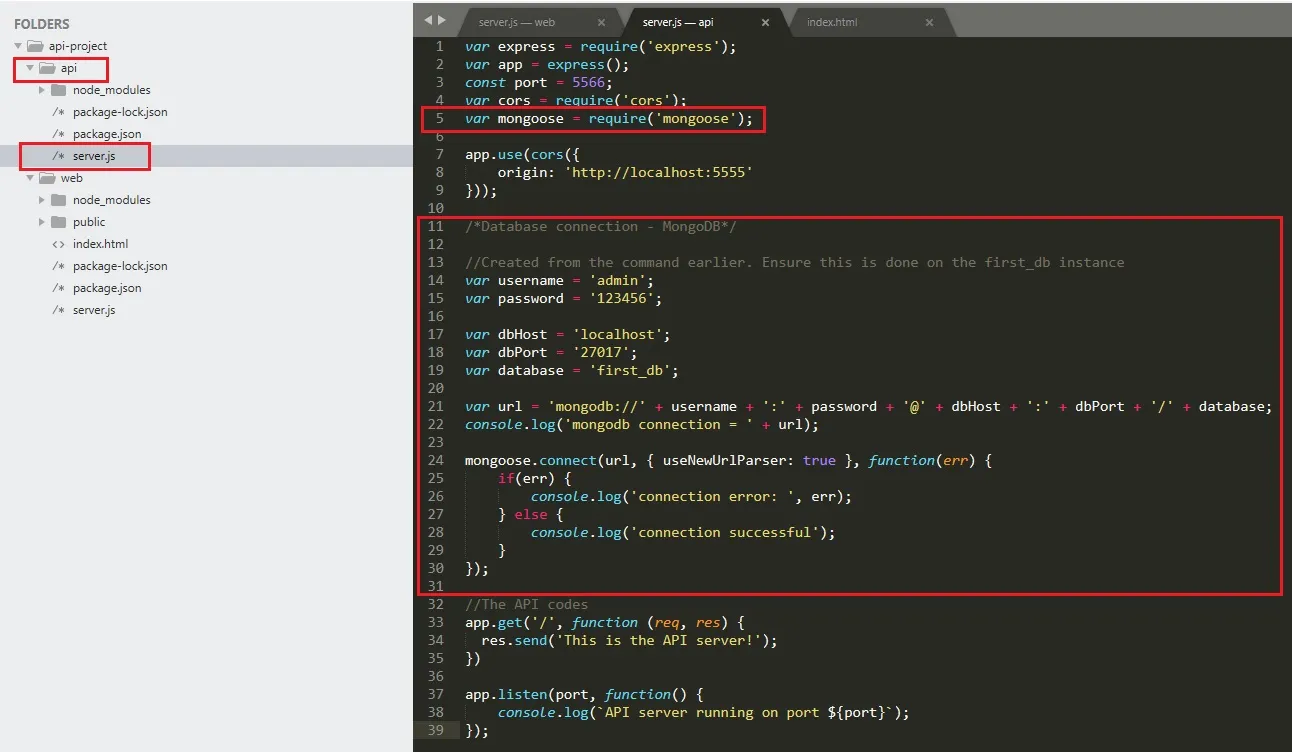Click the dbHost = 'localhost' line
Image resolution: width=1292 pixels, height=752 pixels.
[568, 334]
